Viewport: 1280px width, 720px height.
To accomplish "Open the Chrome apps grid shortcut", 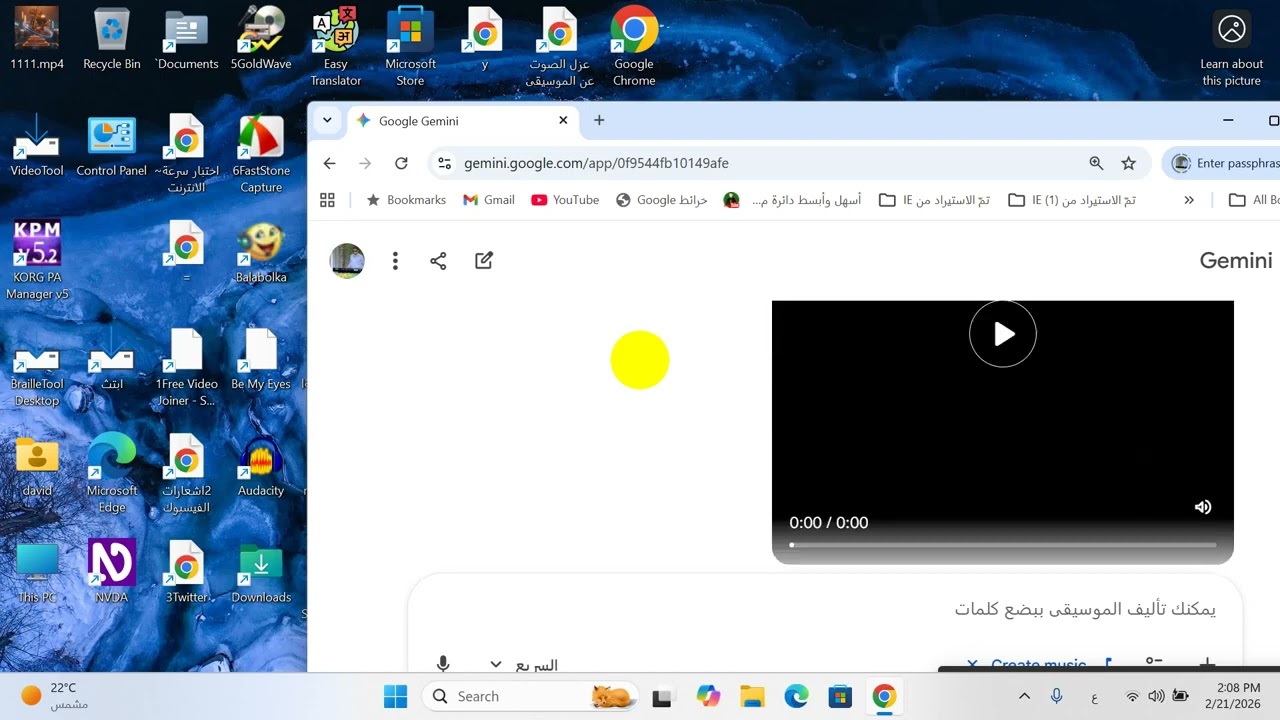I will click(x=327, y=200).
